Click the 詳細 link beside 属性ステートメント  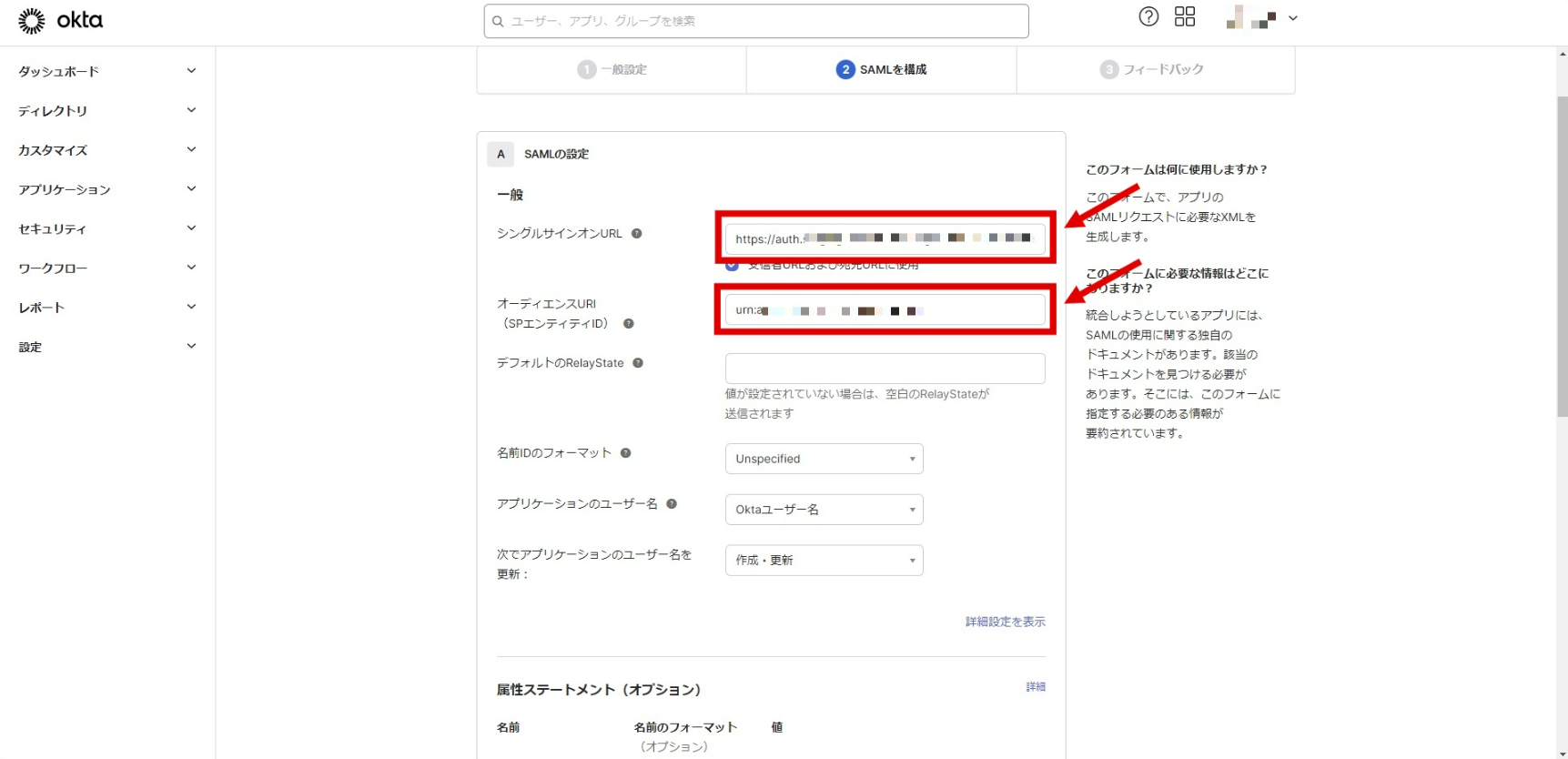[1036, 687]
